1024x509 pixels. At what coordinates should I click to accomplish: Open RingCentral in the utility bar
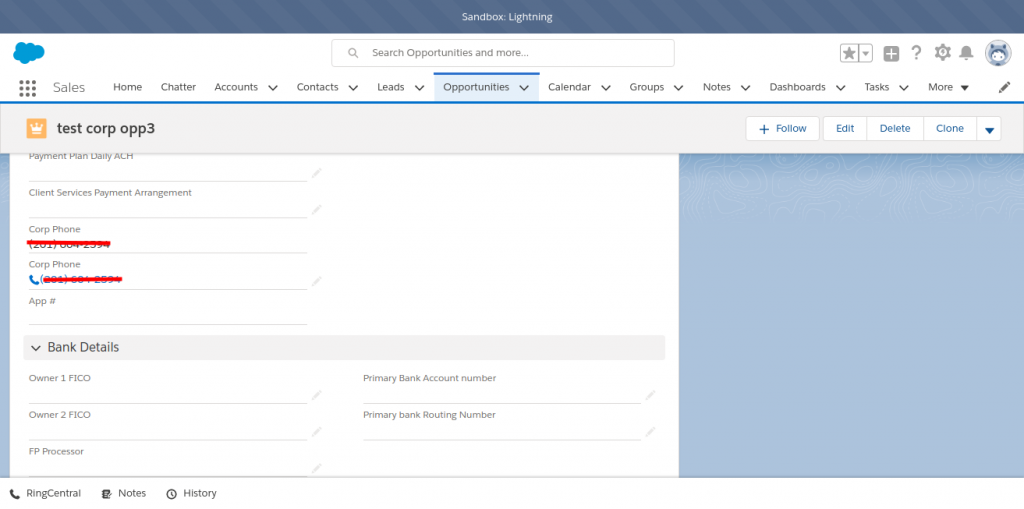(45, 494)
